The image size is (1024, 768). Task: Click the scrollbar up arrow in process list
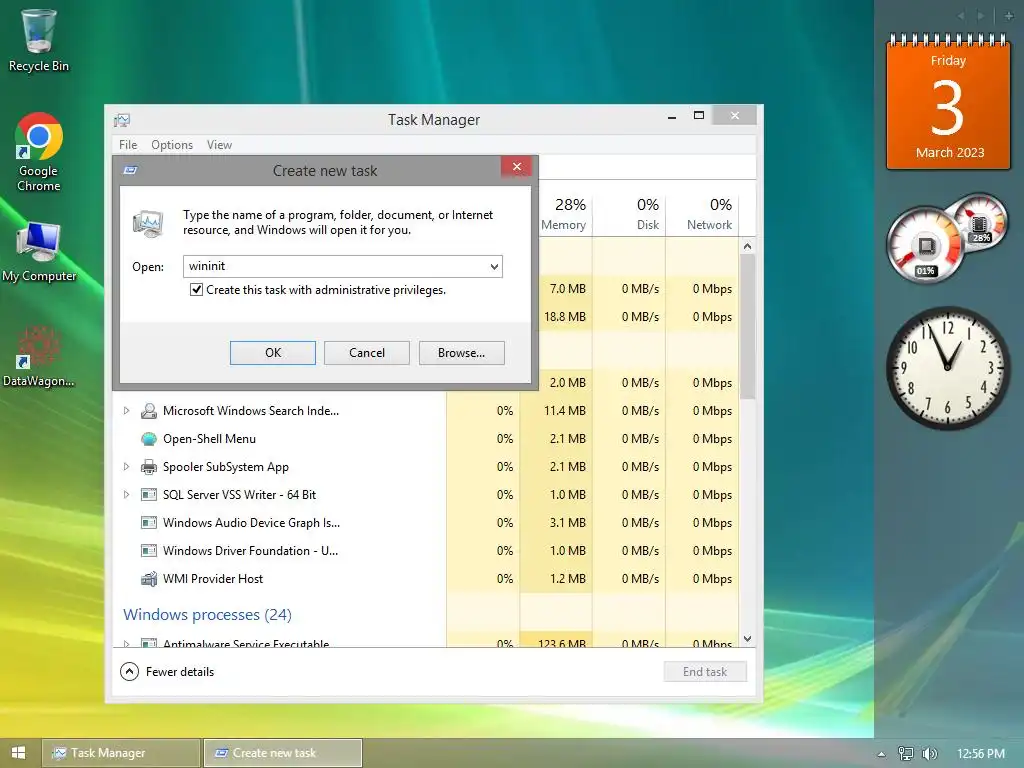pos(748,246)
